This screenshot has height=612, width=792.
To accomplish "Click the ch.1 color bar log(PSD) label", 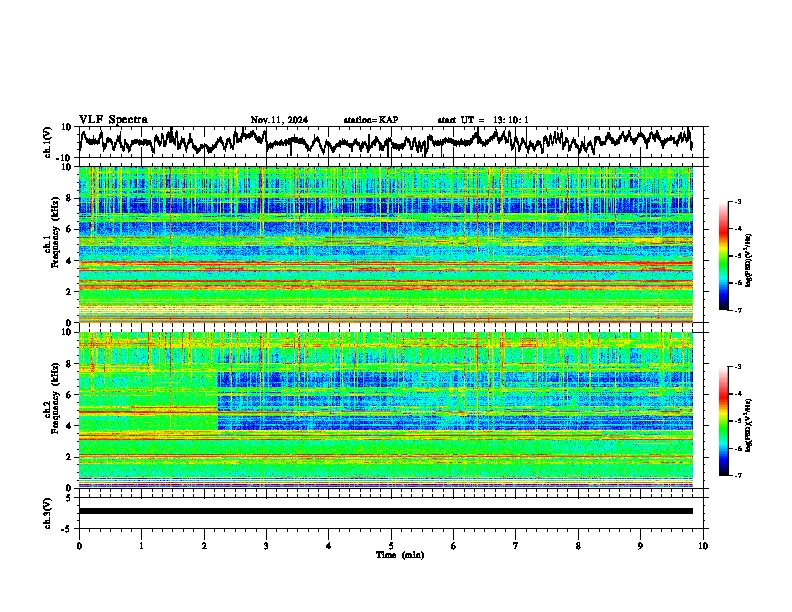I will click(x=749, y=260).
